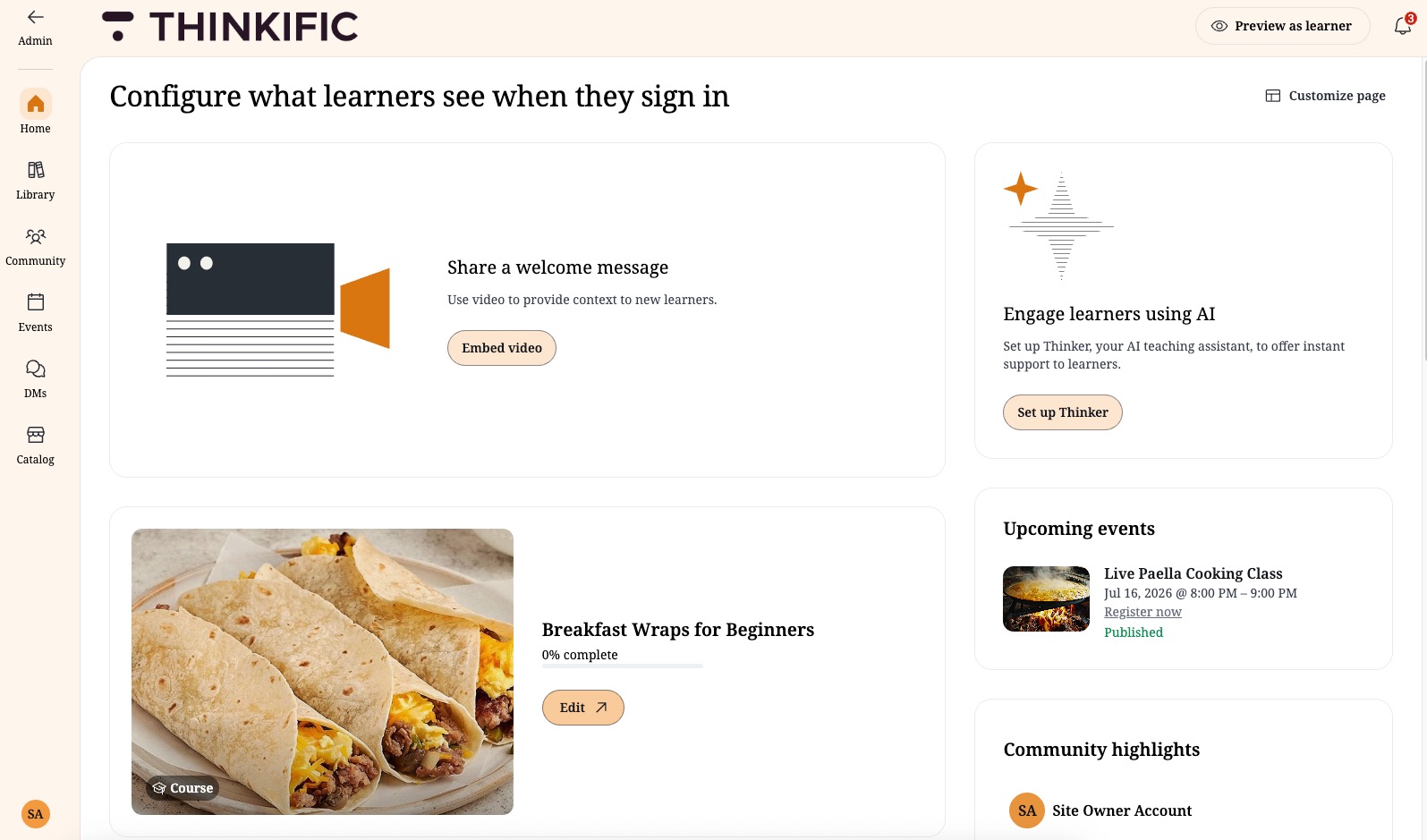This screenshot has height=840, width=1427.
Task: Click the 0% complete progress bar
Action: coord(622,666)
